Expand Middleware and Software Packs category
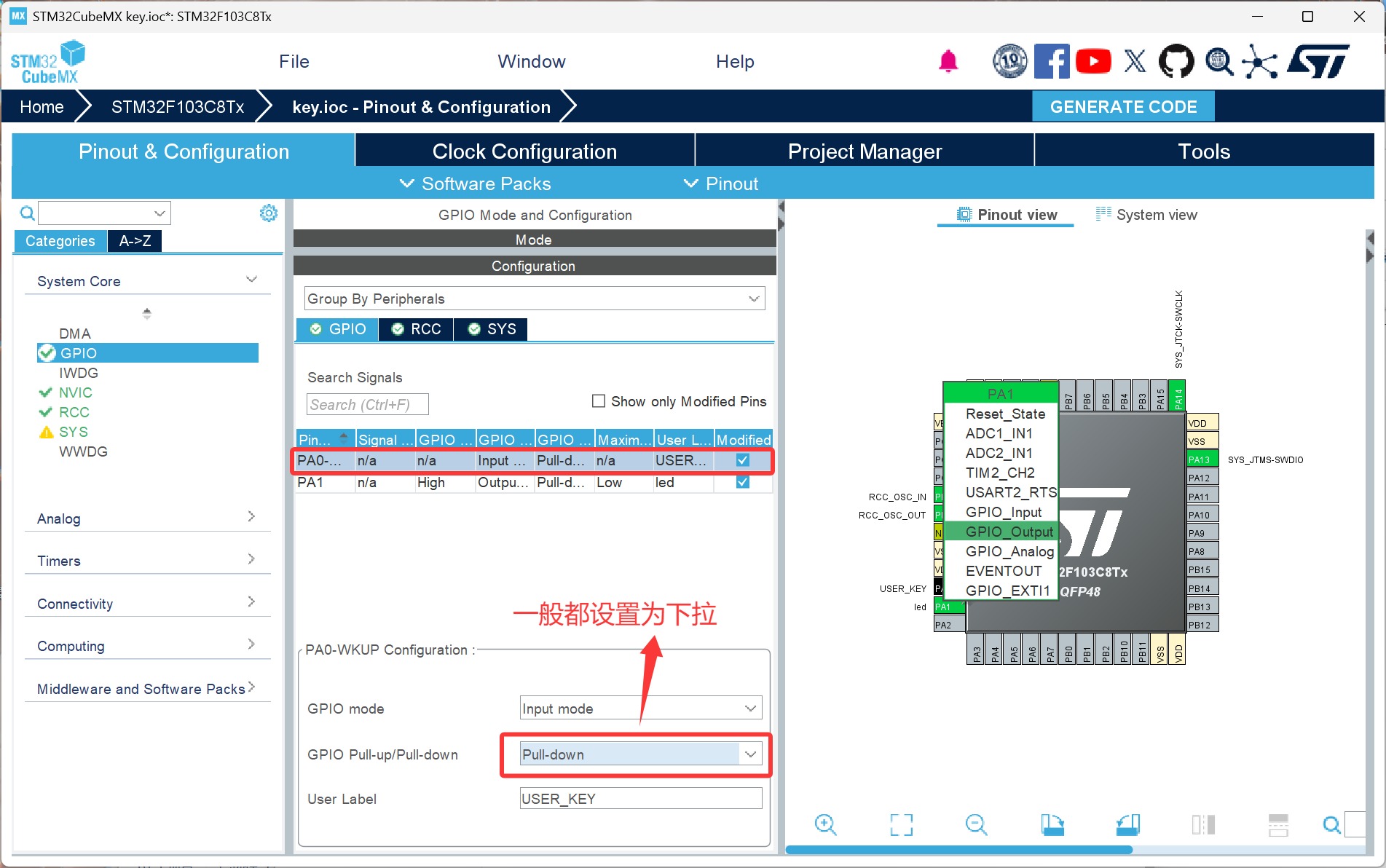This screenshot has height=868, width=1386. click(x=251, y=687)
